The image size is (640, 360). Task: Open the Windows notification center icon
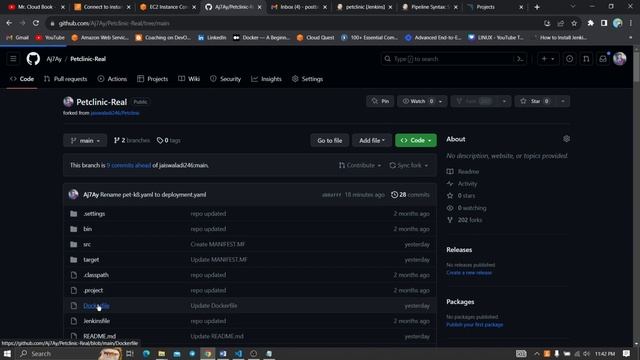[x=627, y=353]
